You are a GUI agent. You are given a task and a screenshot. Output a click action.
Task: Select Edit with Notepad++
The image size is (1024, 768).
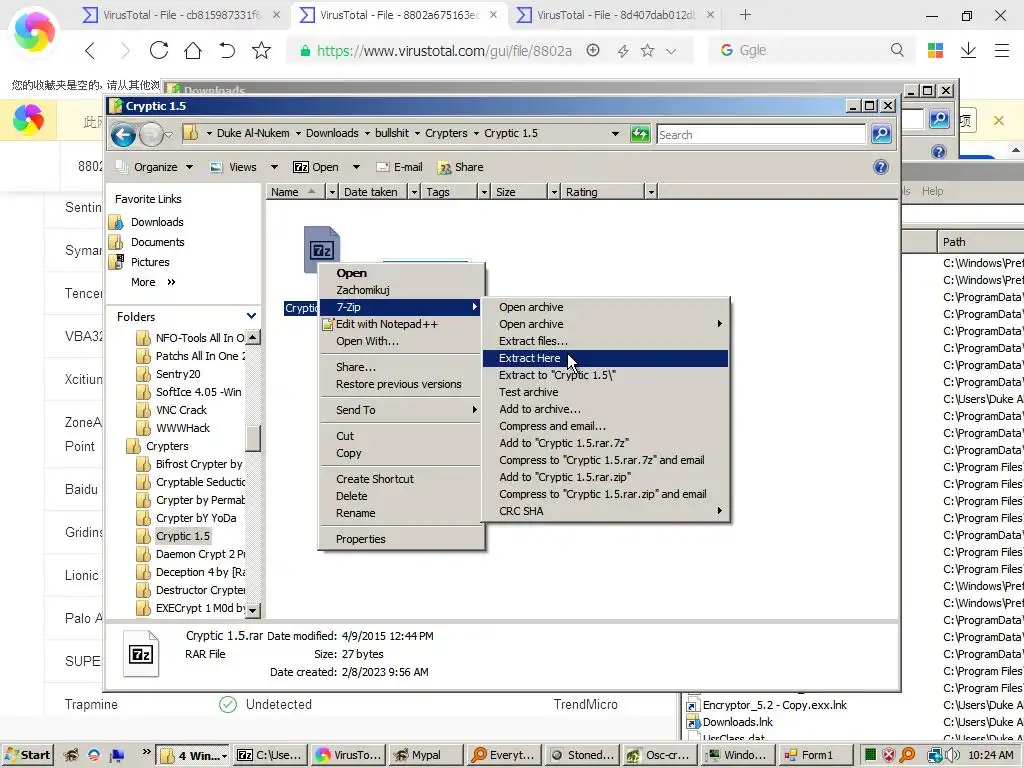point(402,324)
